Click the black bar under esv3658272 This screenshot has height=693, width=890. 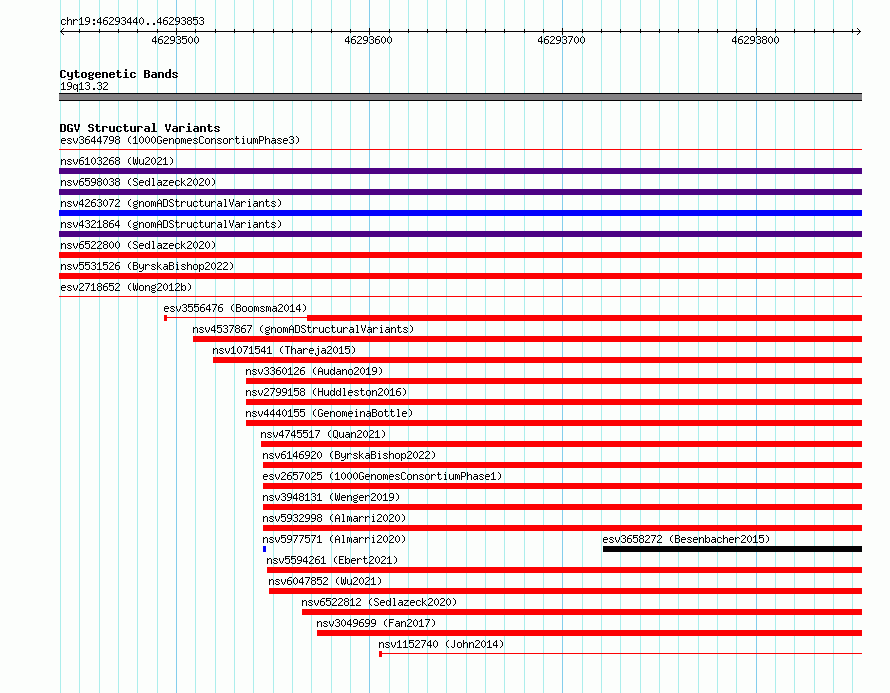click(x=732, y=549)
